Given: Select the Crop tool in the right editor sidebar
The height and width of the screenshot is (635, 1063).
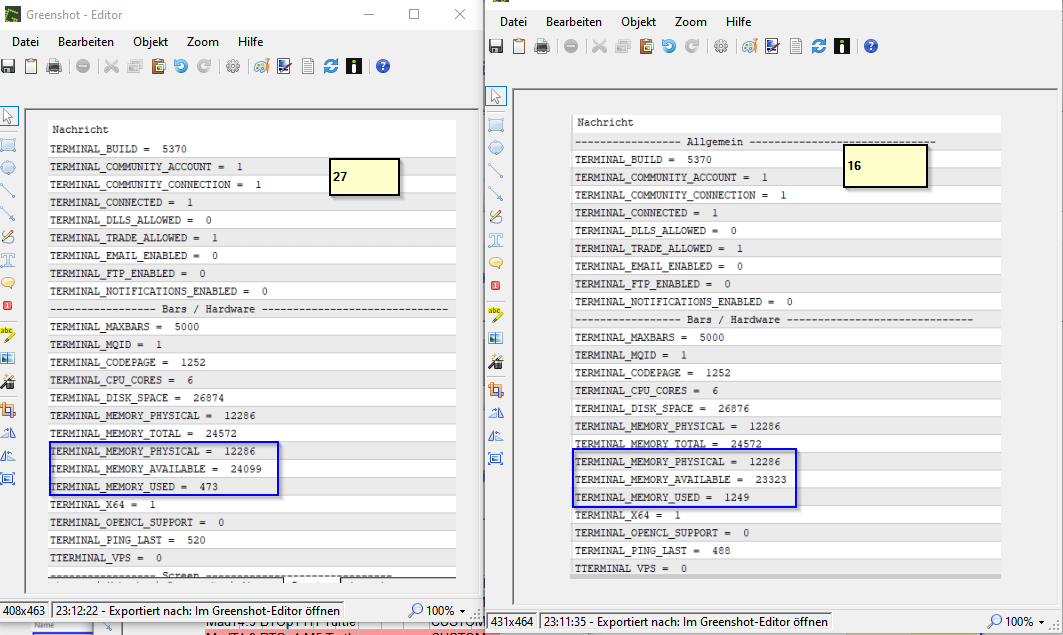Looking at the screenshot, I should (x=496, y=390).
